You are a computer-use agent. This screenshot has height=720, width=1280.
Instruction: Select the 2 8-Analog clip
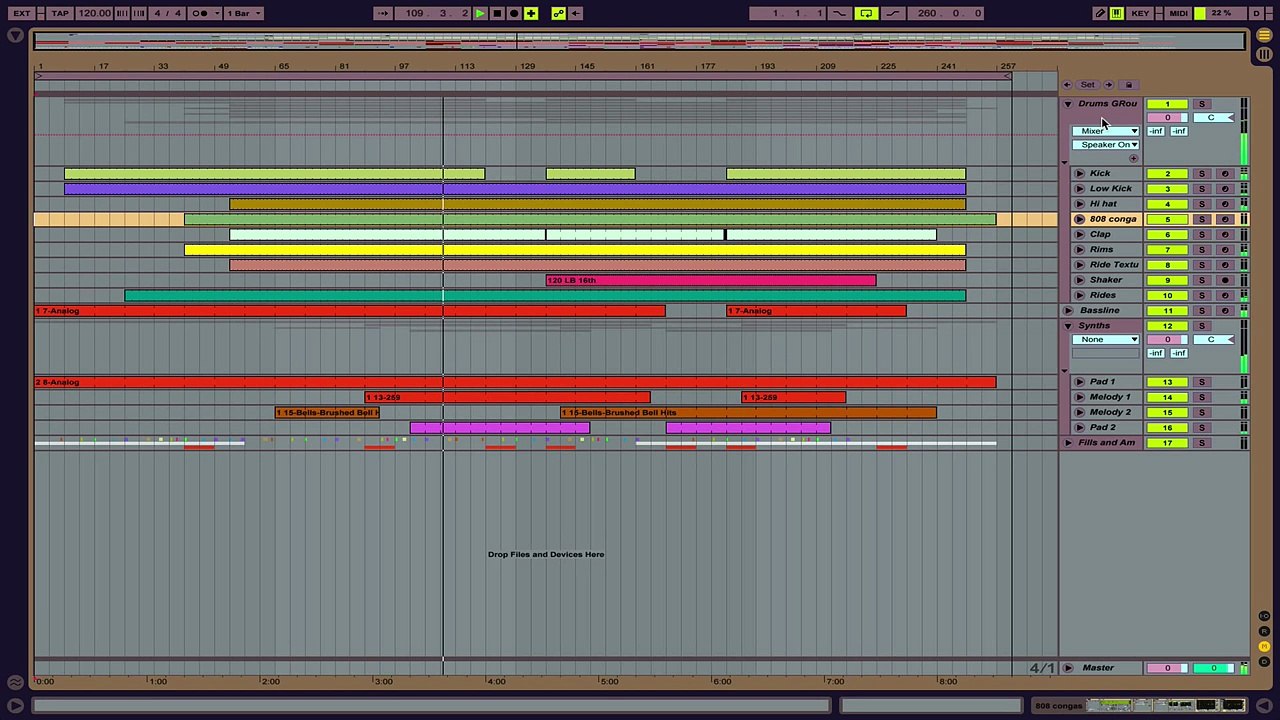515,382
